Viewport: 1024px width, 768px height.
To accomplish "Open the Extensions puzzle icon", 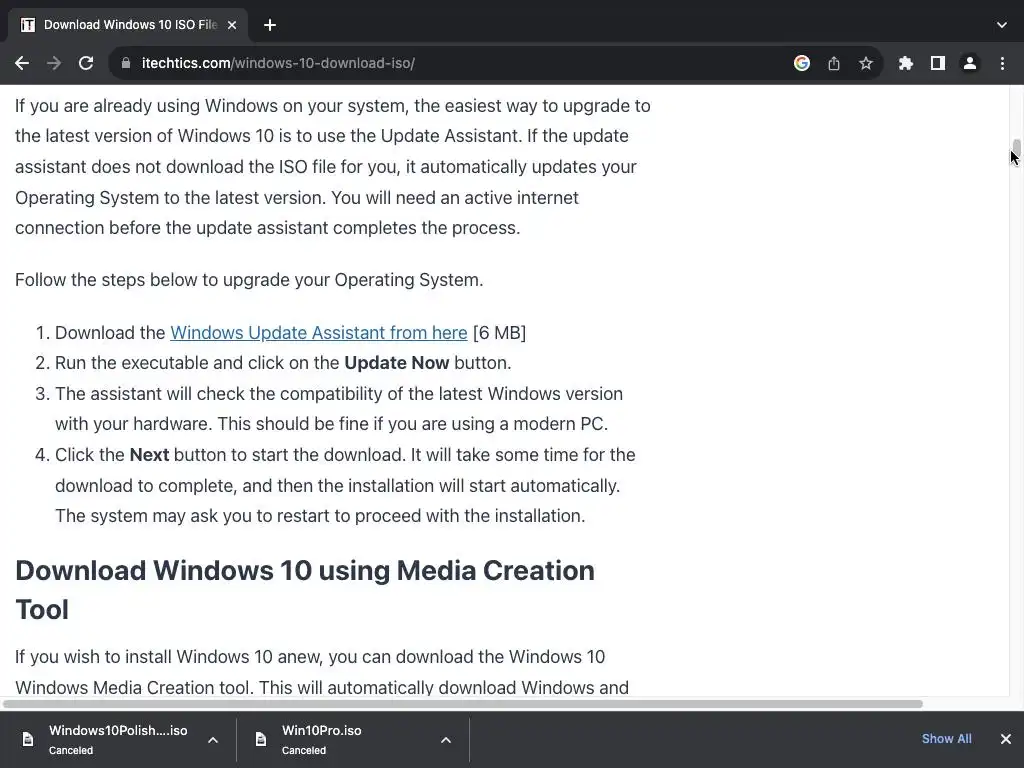I will point(905,63).
